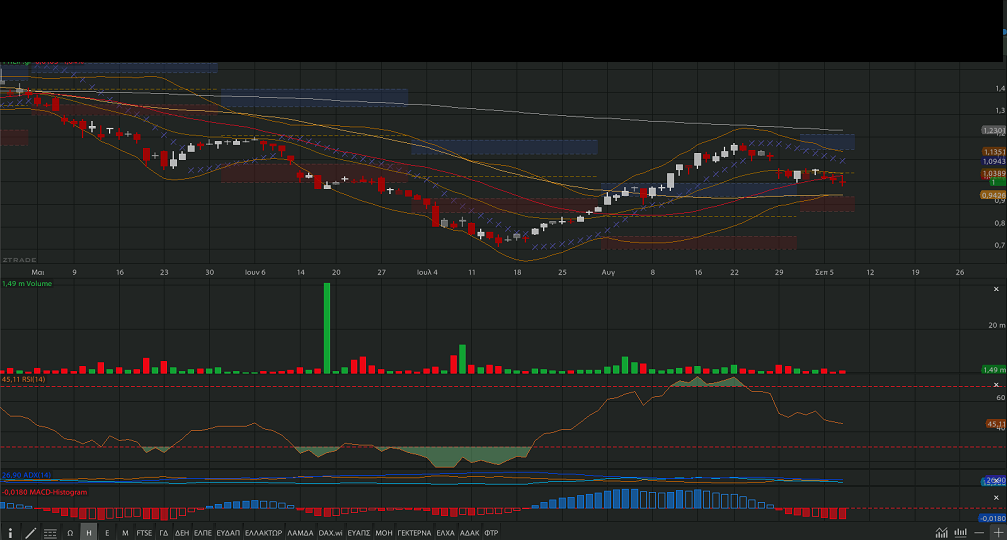Open the chart type icon
Viewport: 1007px width, 540px height.
pyautogui.click(x=941, y=532)
